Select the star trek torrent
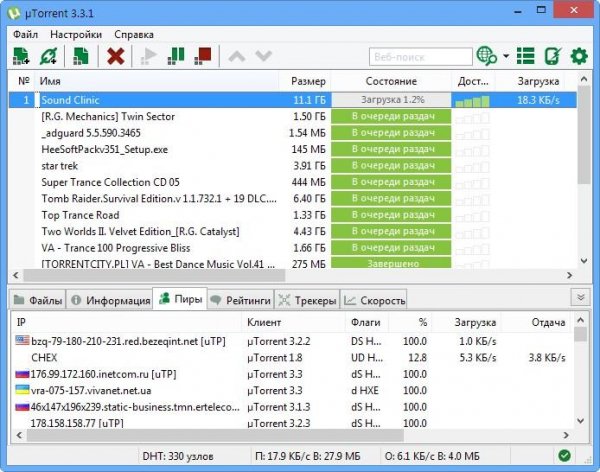This screenshot has width=600, height=472. pyautogui.click(x=293, y=166)
